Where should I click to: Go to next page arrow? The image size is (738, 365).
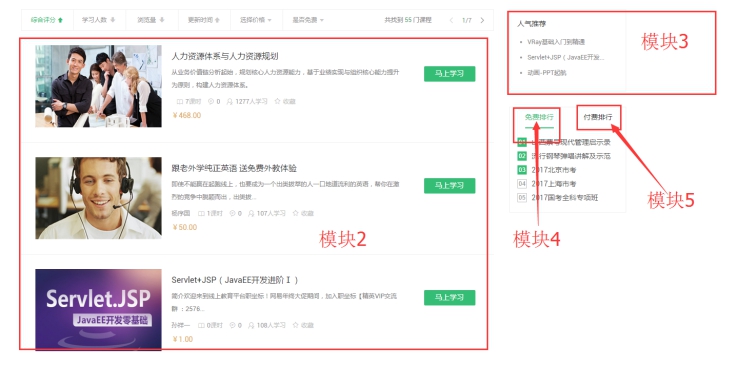(x=482, y=20)
